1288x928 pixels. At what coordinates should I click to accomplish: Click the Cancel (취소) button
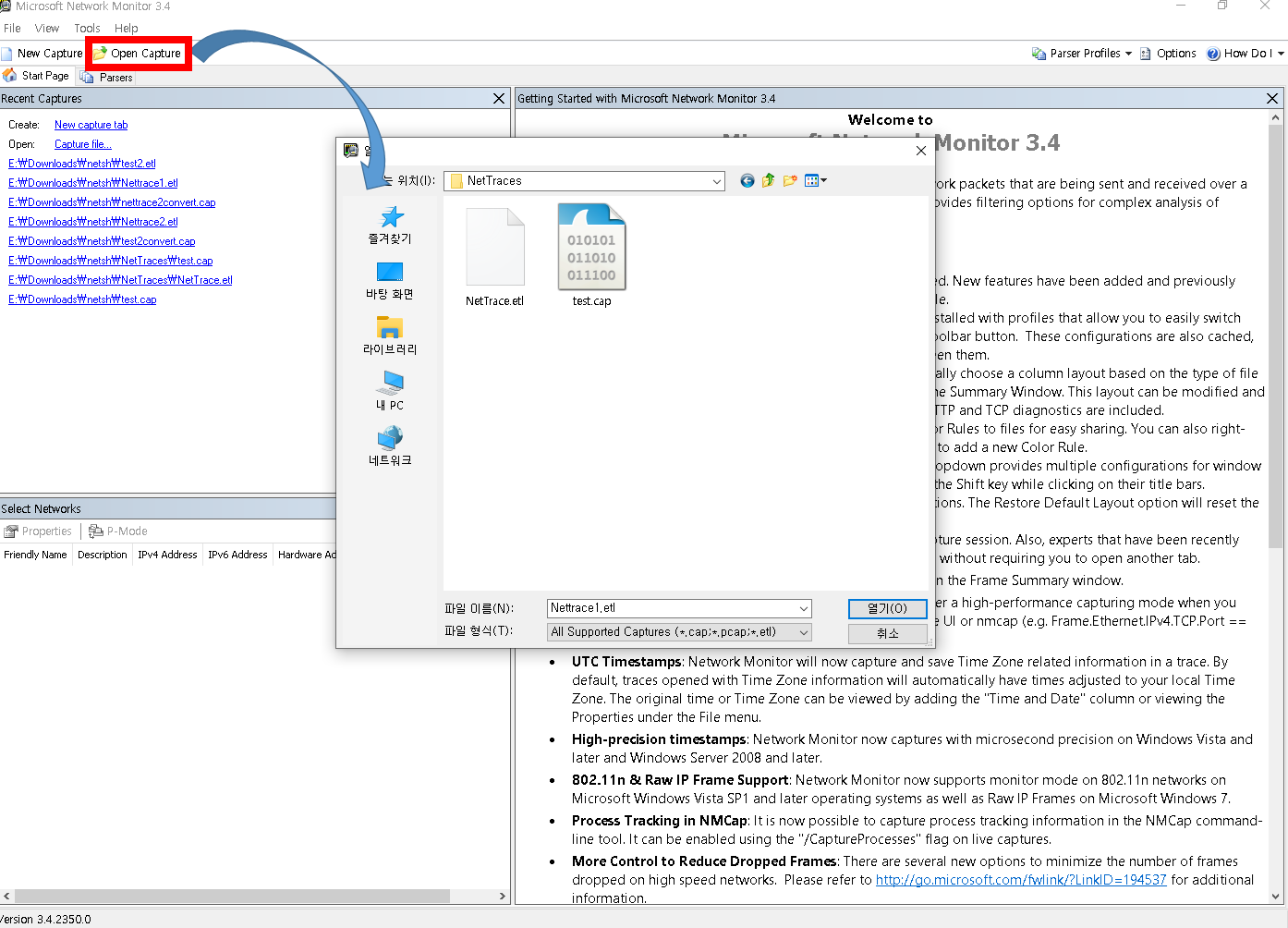point(887,633)
